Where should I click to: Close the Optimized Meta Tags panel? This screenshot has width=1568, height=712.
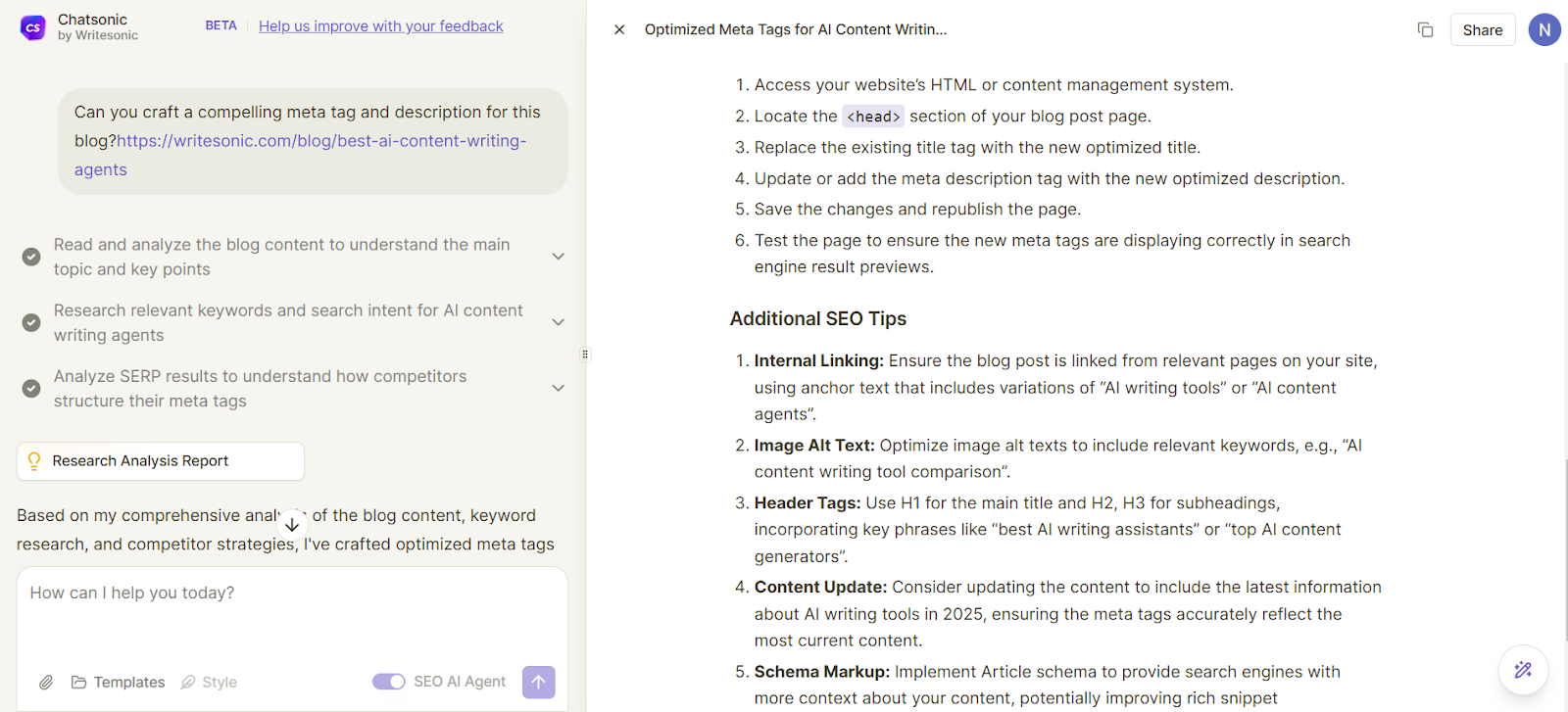point(619,30)
